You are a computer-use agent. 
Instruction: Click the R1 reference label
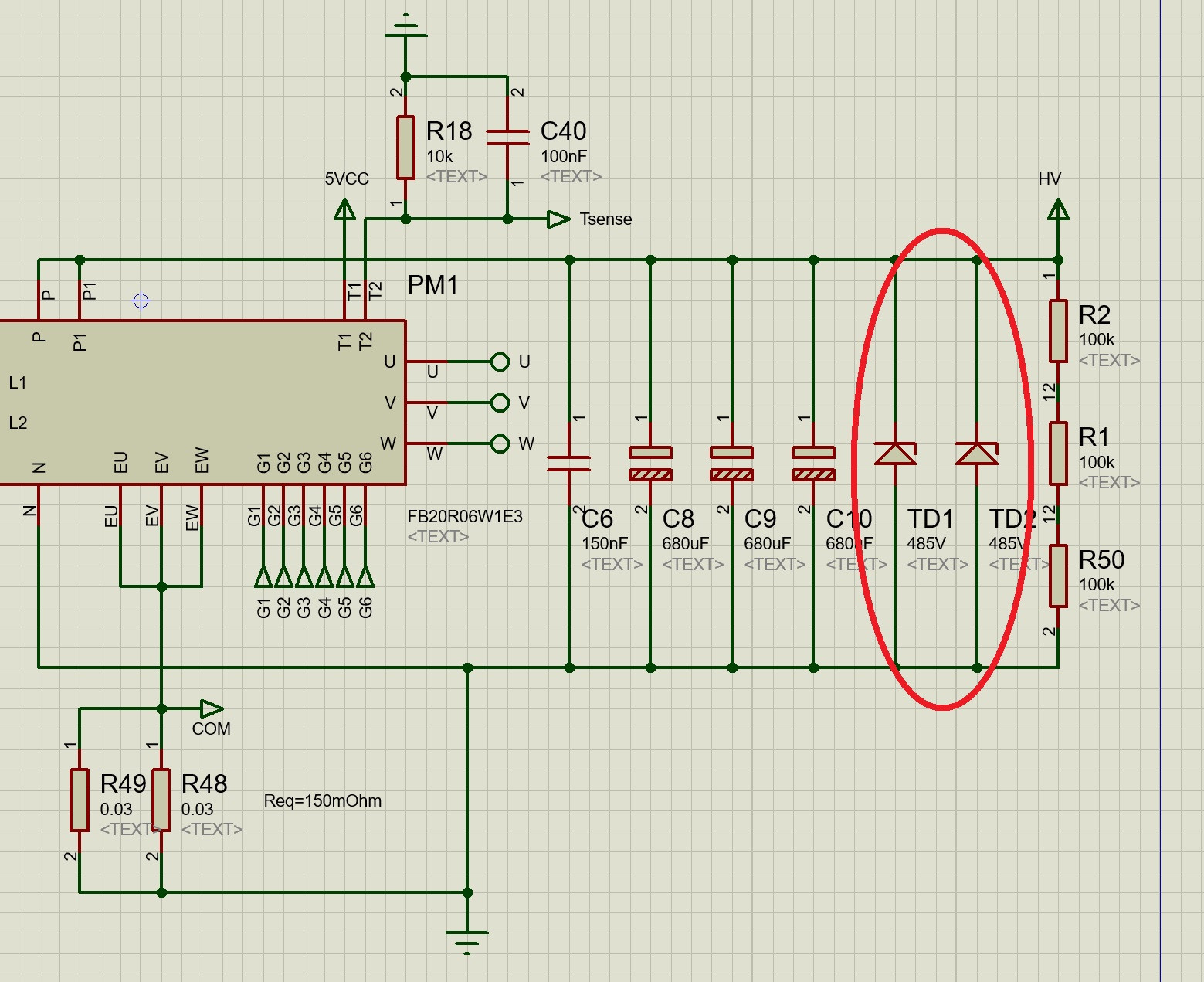click(x=1094, y=437)
